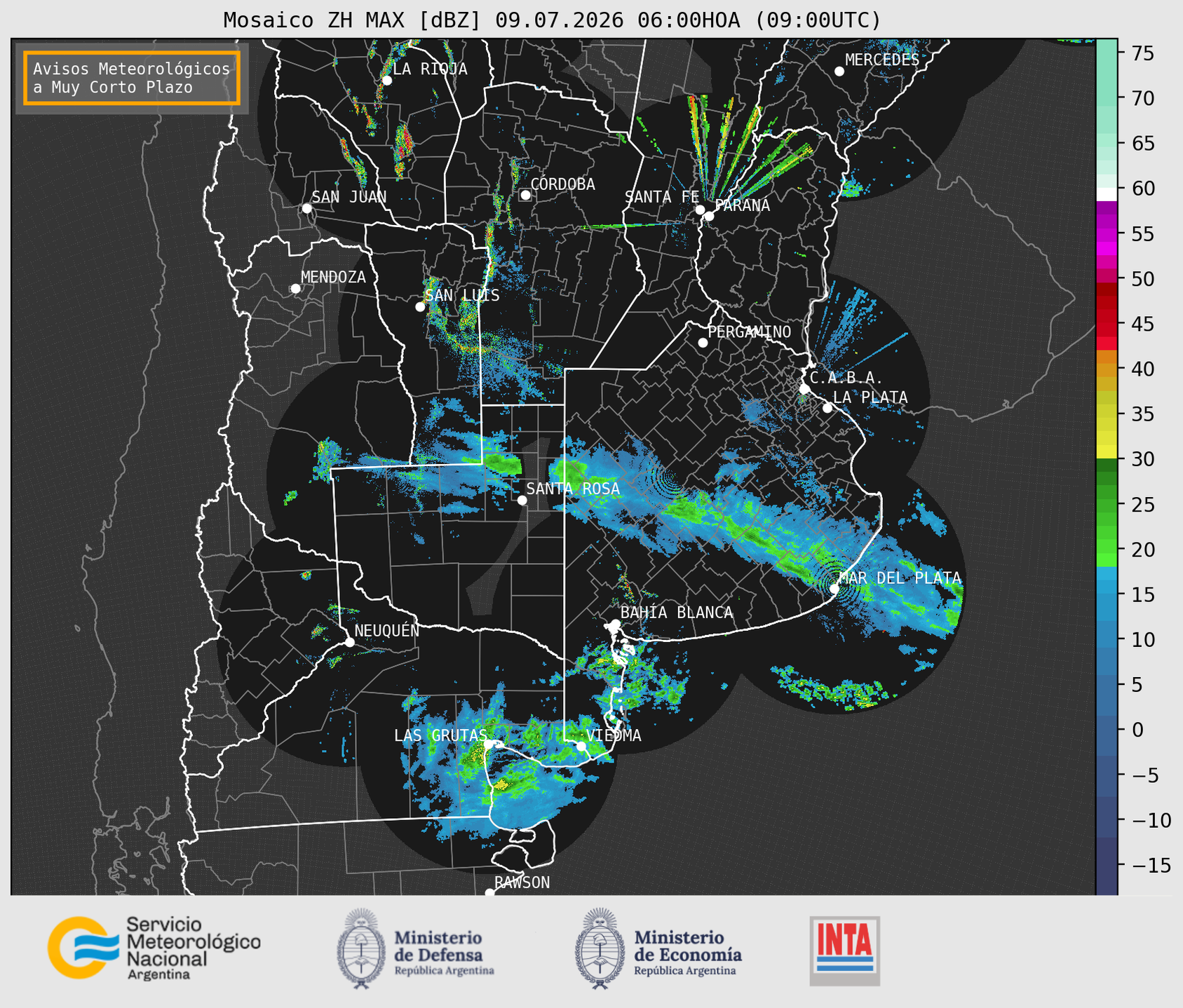The image size is (1183, 1008).
Task: Click the Avisos Meteorológicos a Muy Corto Plazo box
Action: pos(132,78)
